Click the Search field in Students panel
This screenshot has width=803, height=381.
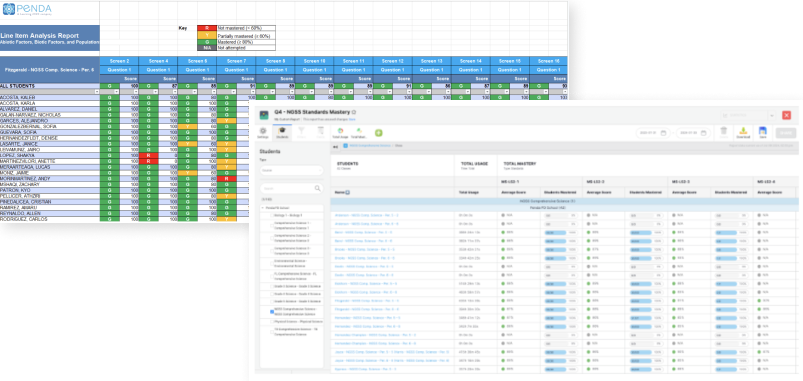[x=291, y=188]
